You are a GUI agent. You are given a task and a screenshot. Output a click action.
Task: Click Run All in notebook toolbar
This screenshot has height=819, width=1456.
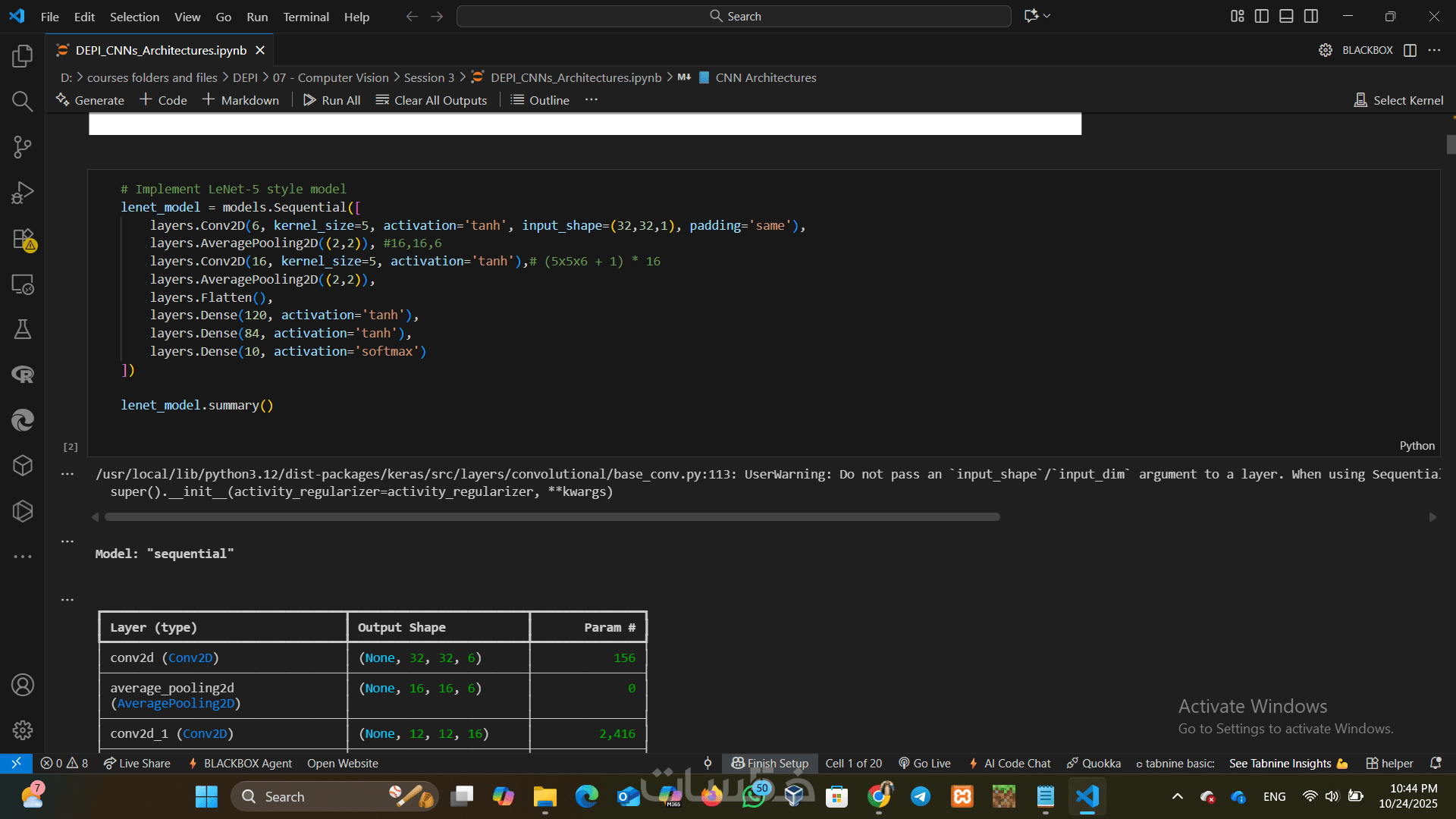pos(331,100)
